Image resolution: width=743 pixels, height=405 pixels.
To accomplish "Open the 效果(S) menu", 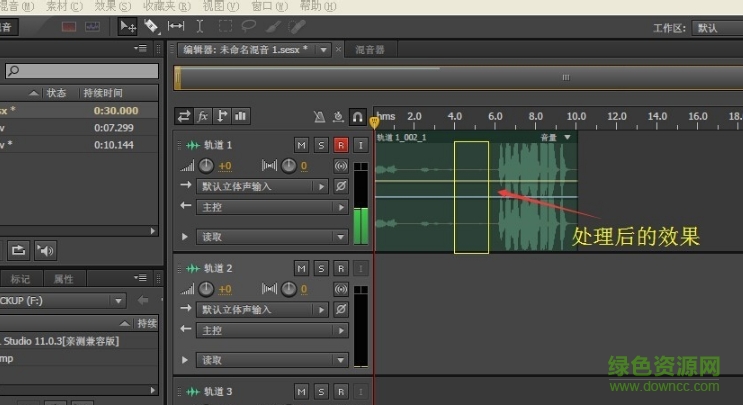I will click(x=111, y=6).
